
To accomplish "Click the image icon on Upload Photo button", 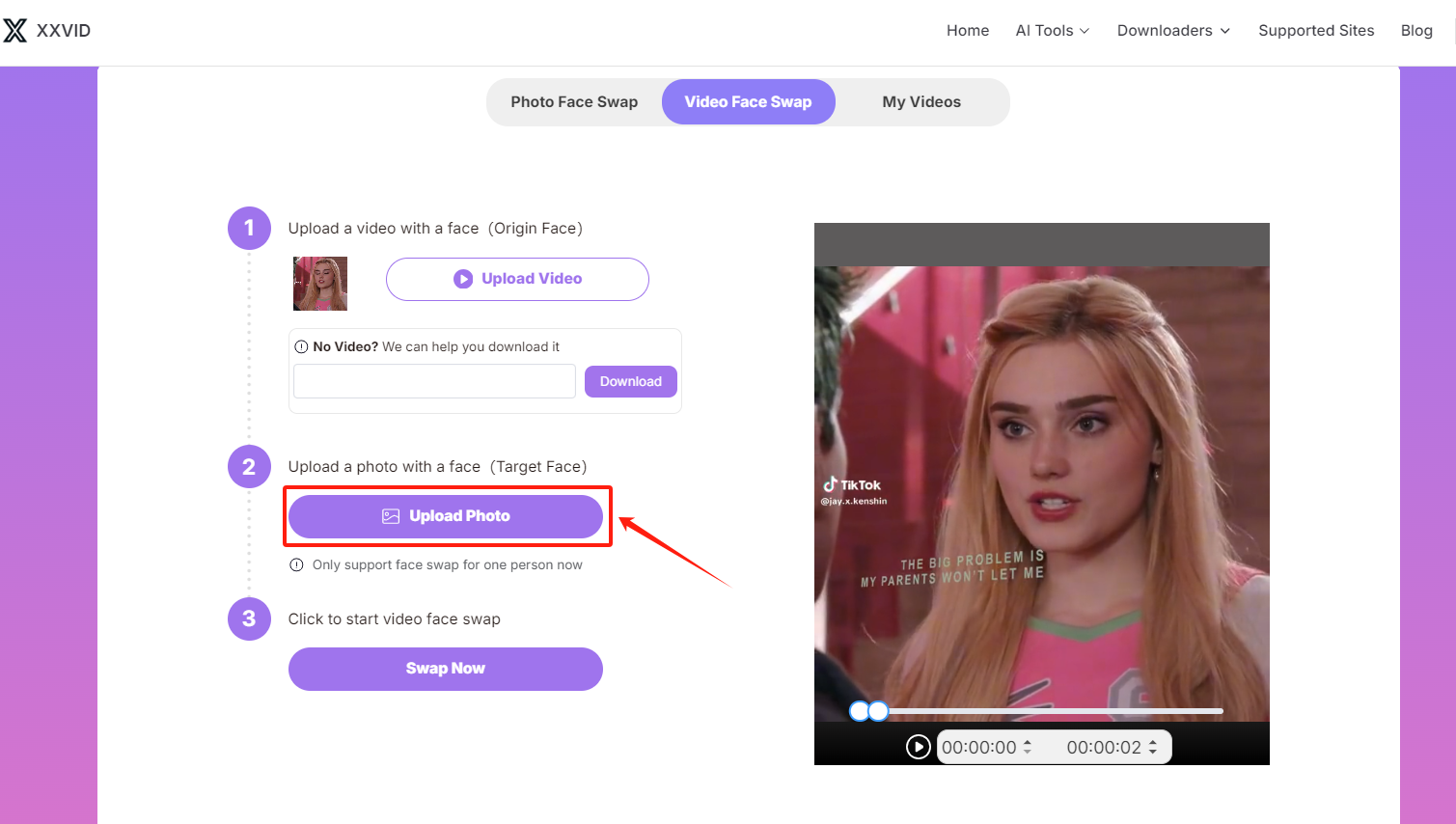I will pos(390,515).
